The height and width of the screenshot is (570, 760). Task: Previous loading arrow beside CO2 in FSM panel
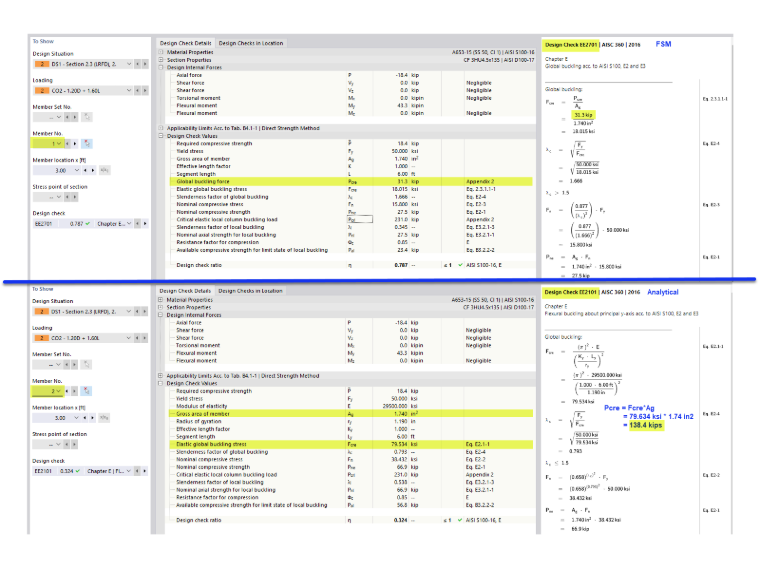[138, 91]
